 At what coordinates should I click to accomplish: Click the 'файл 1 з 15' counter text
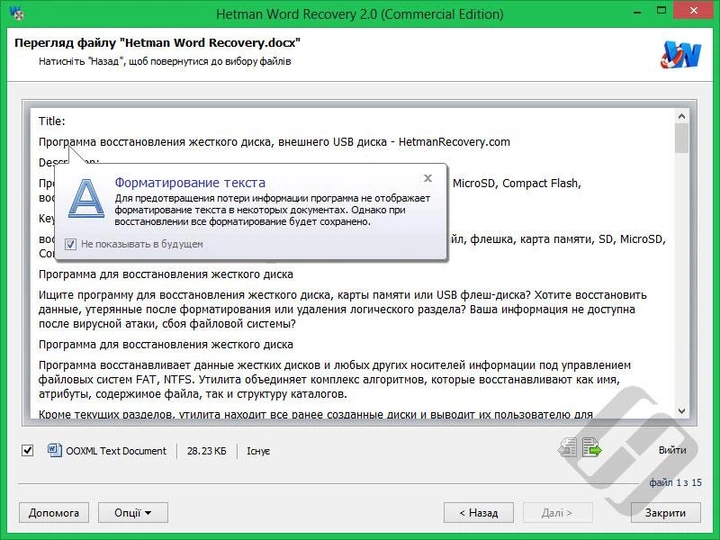pyautogui.click(x=675, y=483)
